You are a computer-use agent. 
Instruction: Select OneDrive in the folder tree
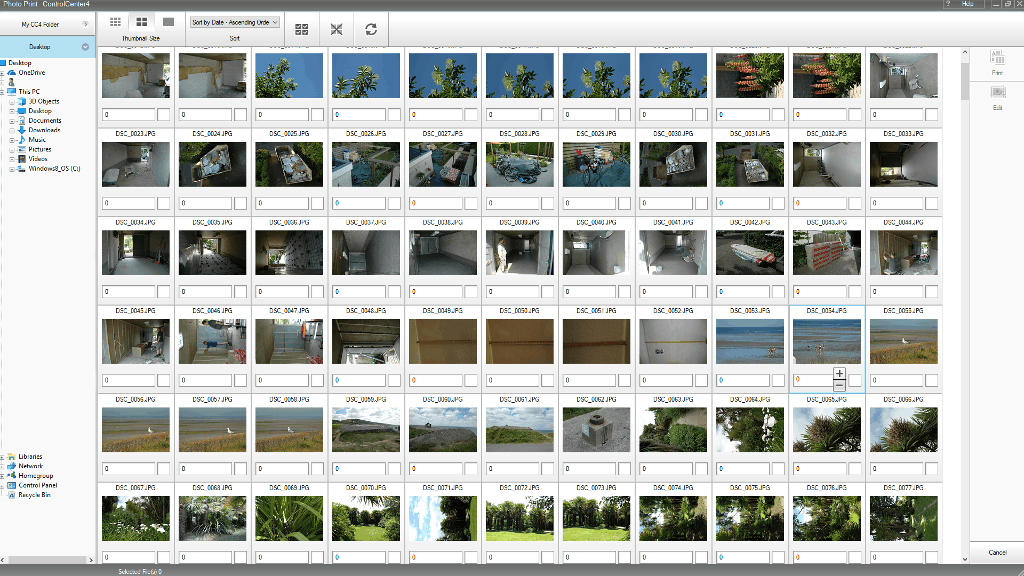point(31,72)
